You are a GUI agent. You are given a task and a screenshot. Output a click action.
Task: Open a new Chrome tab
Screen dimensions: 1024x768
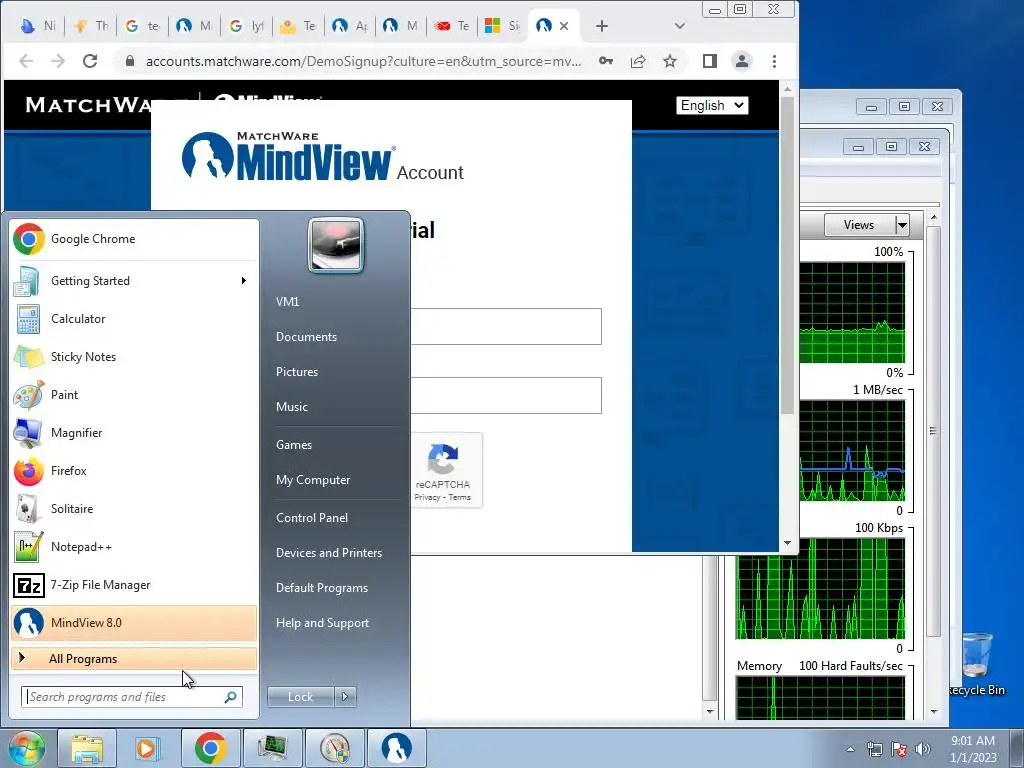pos(602,26)
